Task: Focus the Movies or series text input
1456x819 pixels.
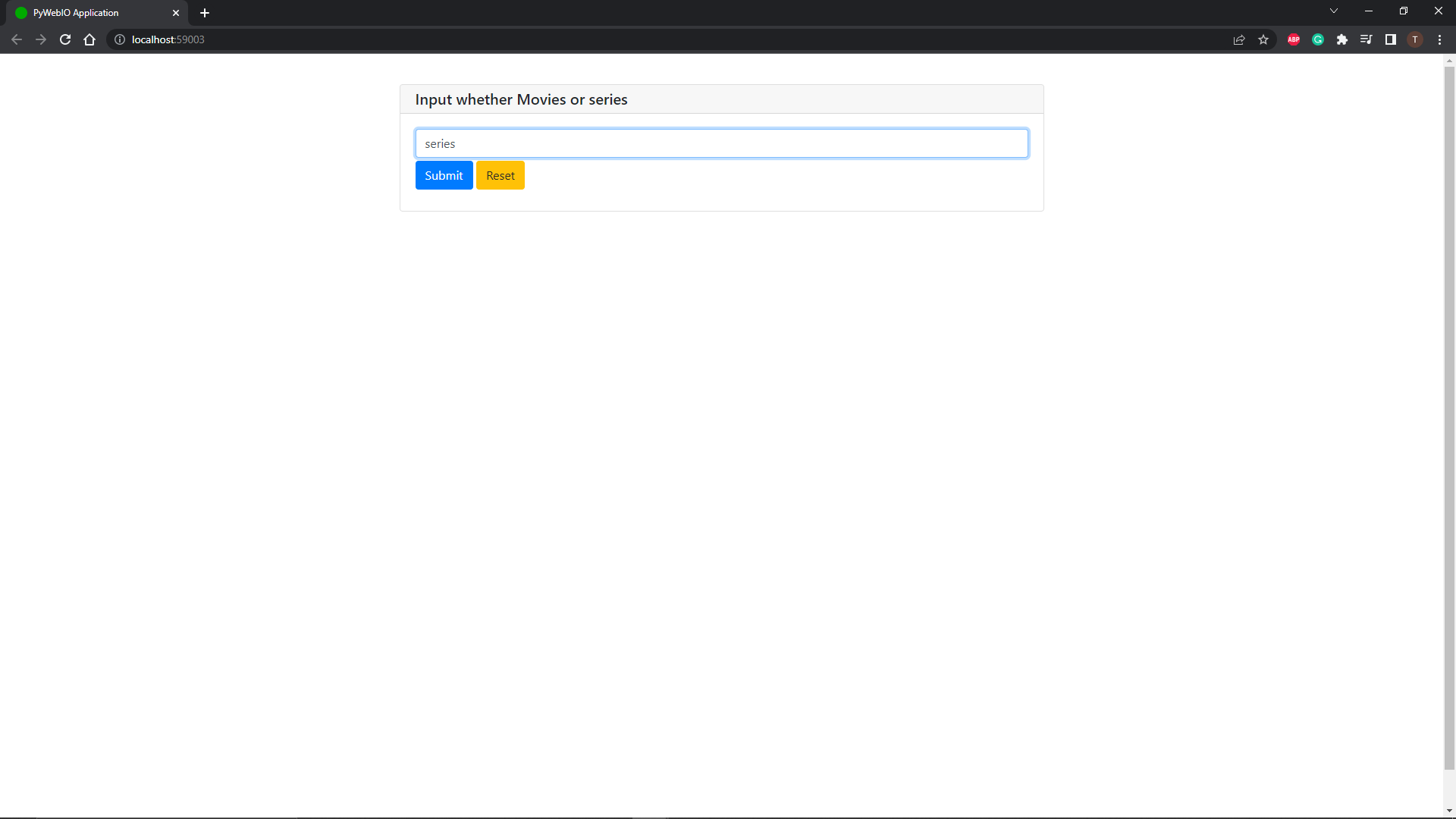Action: pyautogui.click(x=722, y=143)
